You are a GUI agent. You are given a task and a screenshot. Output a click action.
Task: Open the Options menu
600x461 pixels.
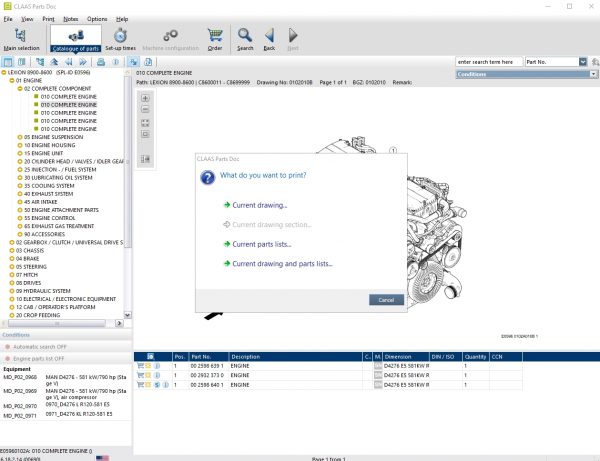(97, 19)
